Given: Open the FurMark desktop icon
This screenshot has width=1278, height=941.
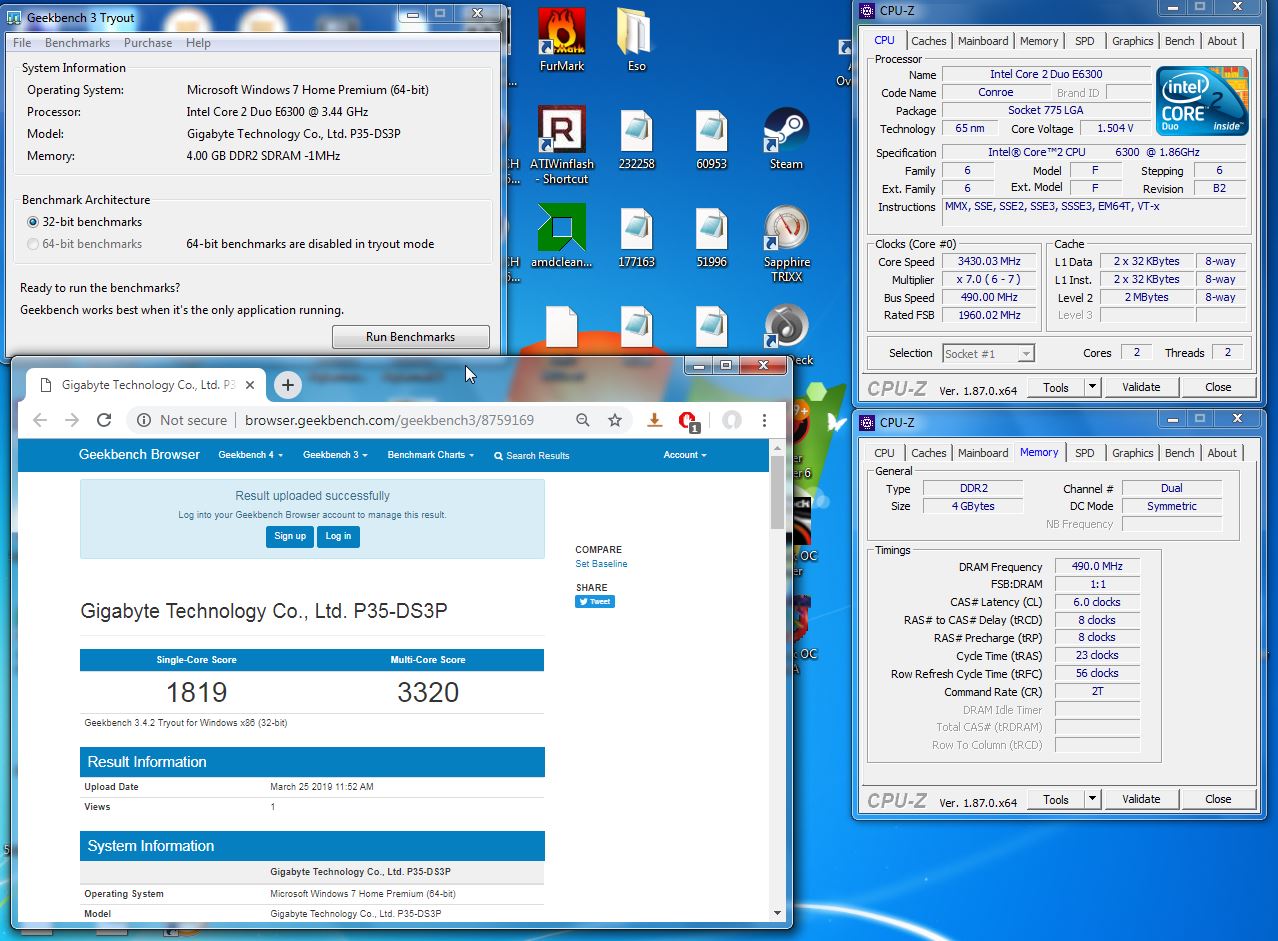Looking at the screenshot, I should [x=561, y=40].
